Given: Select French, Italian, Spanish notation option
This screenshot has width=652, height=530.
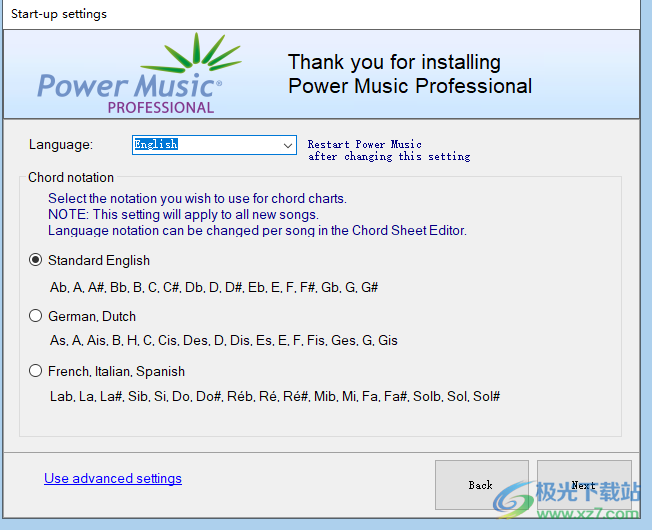Looking at the screenshot, I should (35, 371).
